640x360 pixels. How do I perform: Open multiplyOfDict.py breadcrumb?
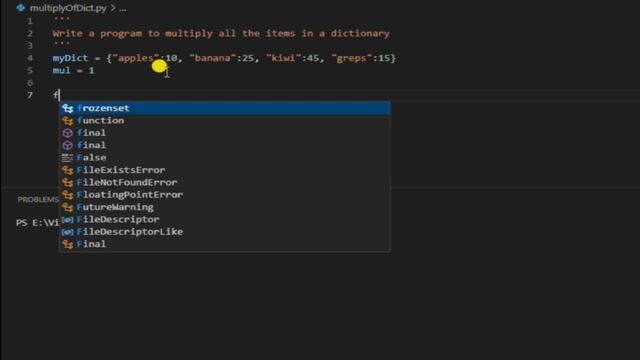68,8
